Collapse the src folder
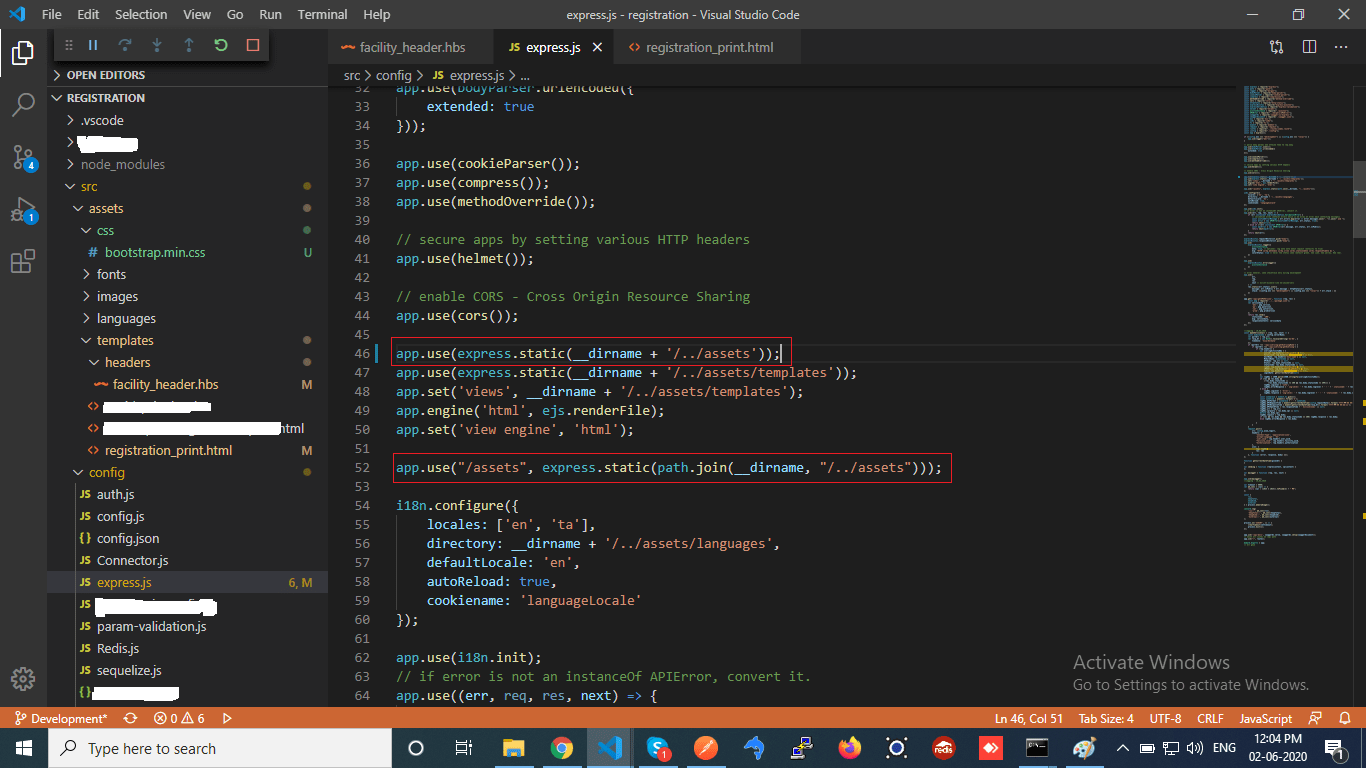Viewport: 1366px width, 768px height. 89,185
